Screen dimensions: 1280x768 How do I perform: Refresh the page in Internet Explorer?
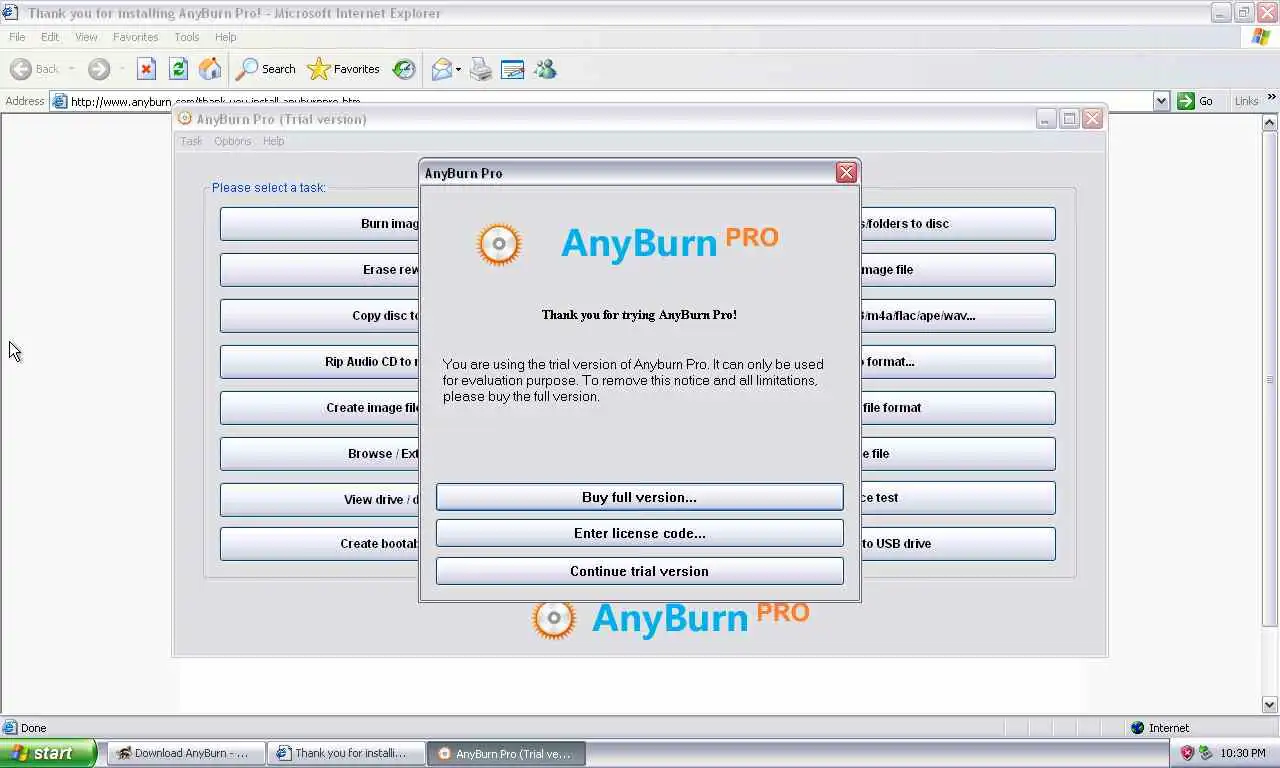point(178,69)
